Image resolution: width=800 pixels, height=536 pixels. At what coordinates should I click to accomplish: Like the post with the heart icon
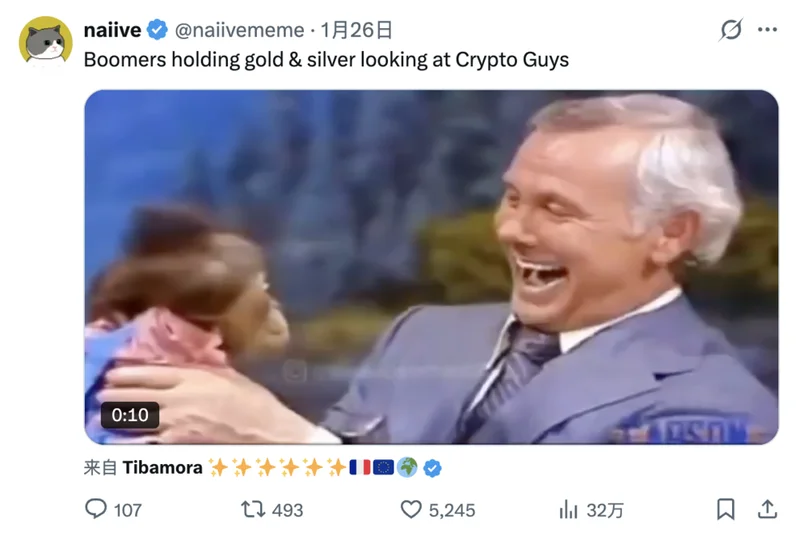[x=411, y=509]
